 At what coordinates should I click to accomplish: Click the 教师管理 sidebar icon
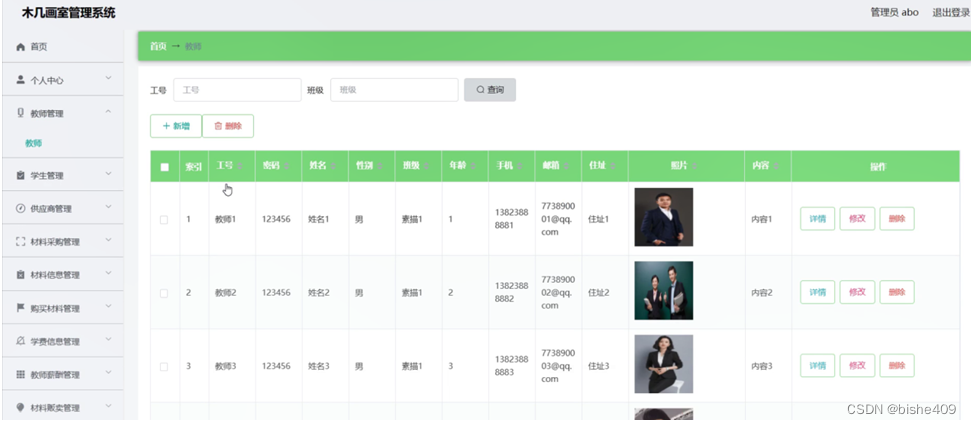pyautogui.click(x=20, y=113)
